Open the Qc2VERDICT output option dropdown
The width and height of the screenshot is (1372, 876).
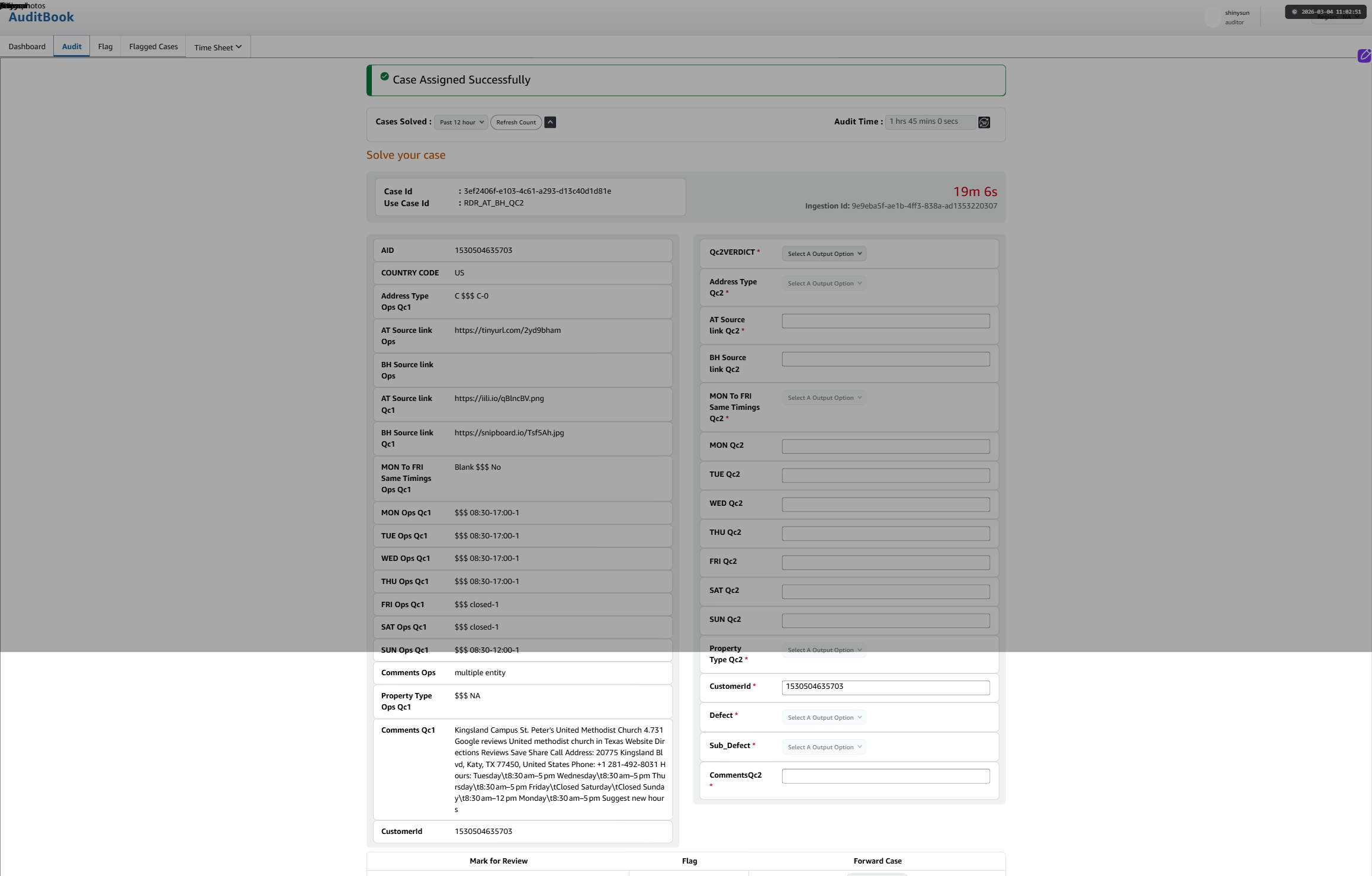(824, 254)
